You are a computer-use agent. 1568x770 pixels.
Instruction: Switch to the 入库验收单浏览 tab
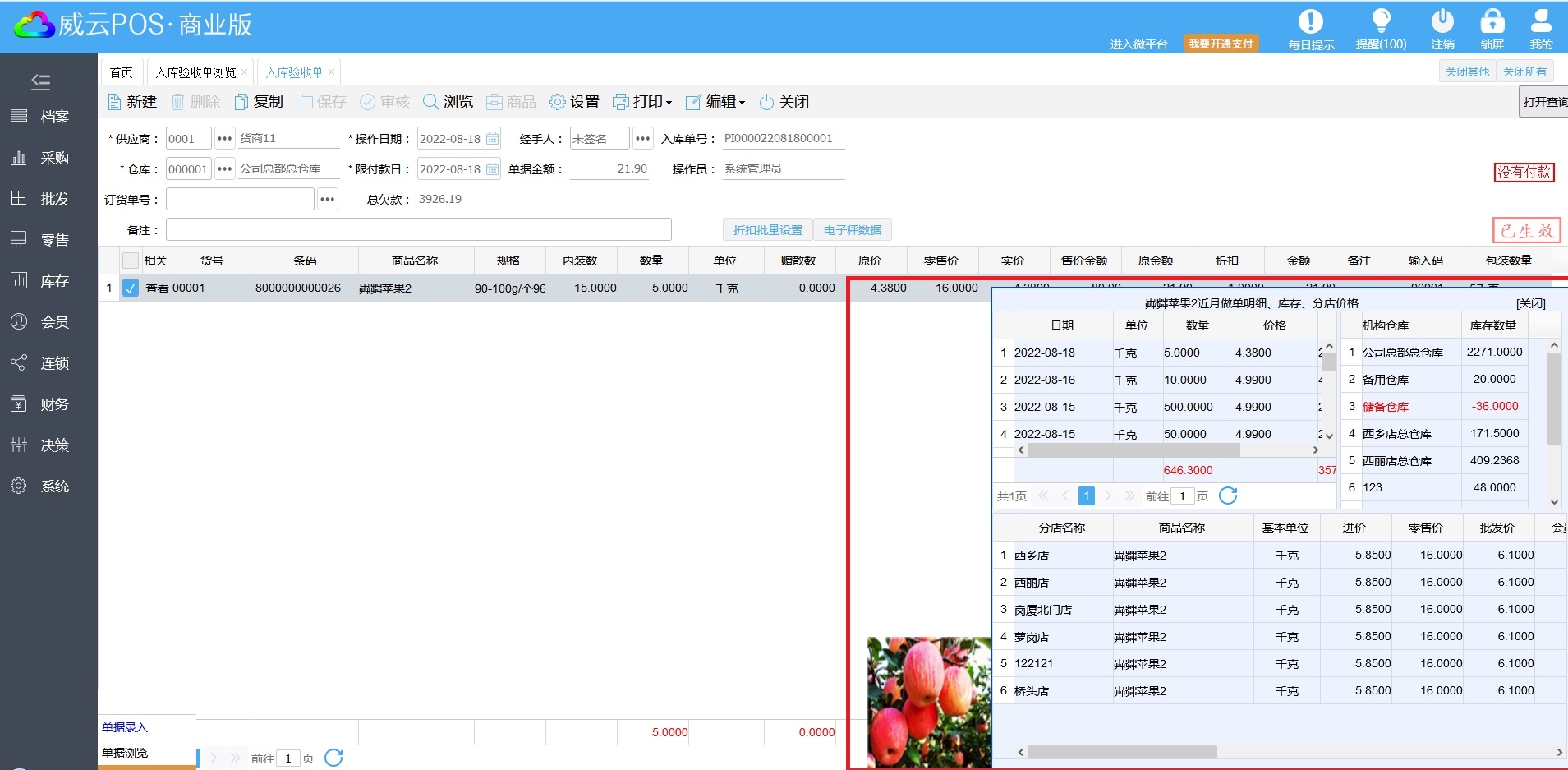point(195,72)
